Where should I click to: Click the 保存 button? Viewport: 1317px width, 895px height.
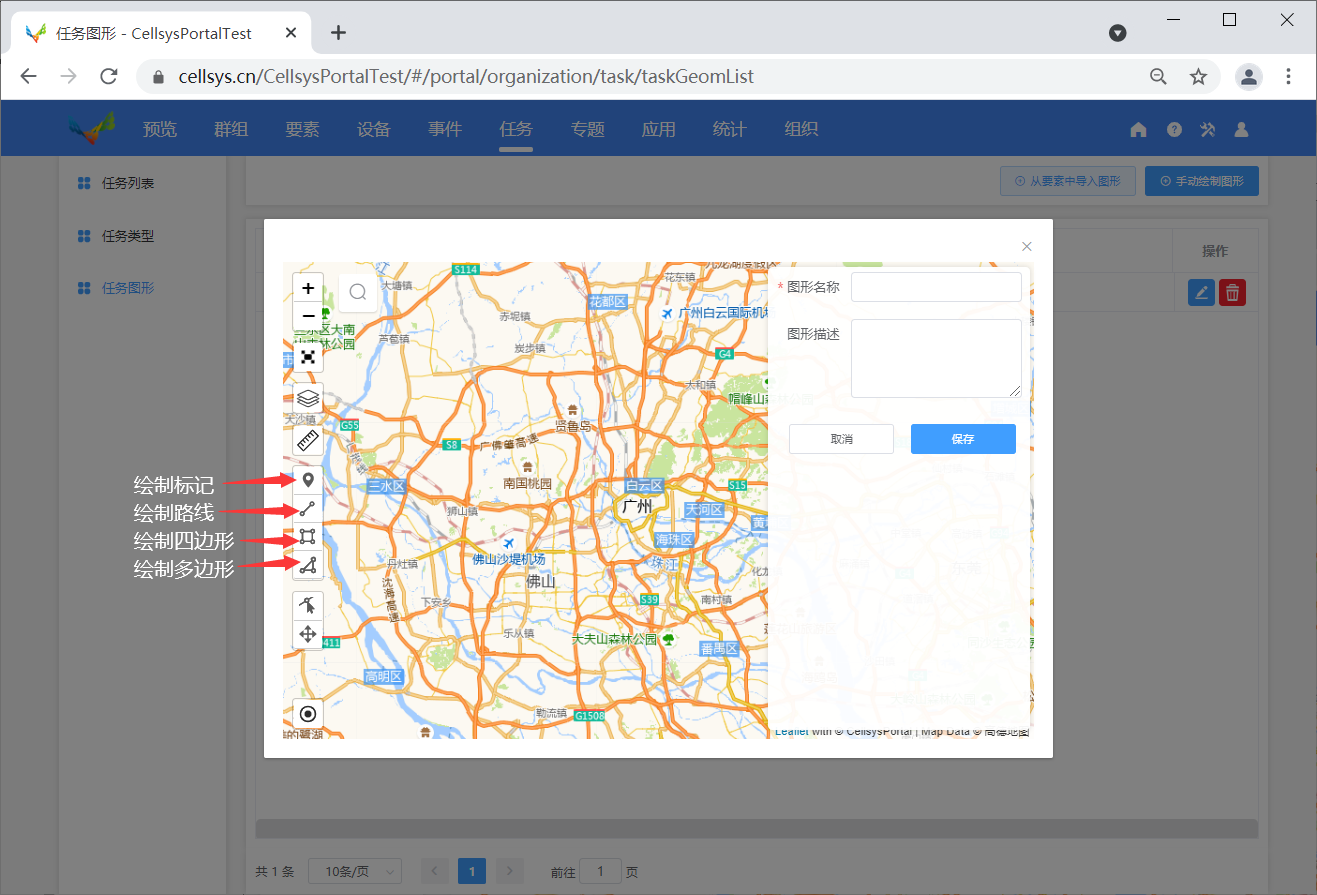(x=963, y=439)
